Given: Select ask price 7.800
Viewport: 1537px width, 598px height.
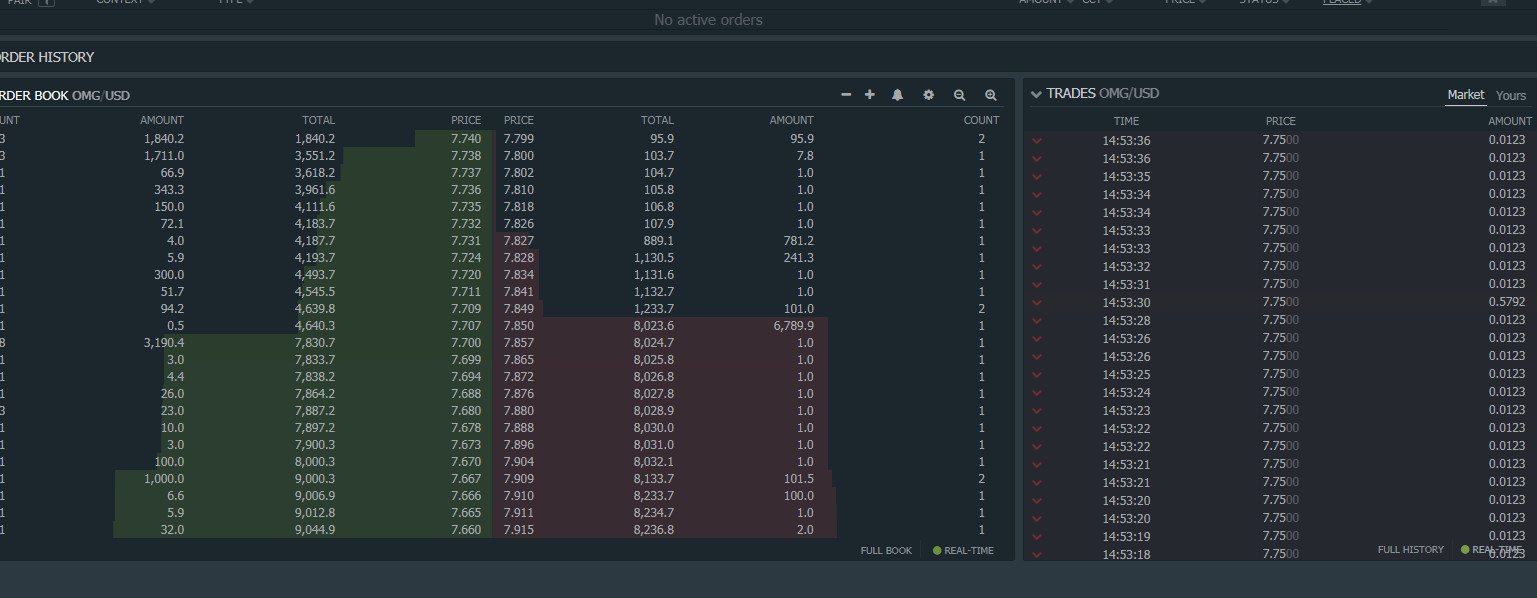Looking at the screenshot, I should (519, 156).
